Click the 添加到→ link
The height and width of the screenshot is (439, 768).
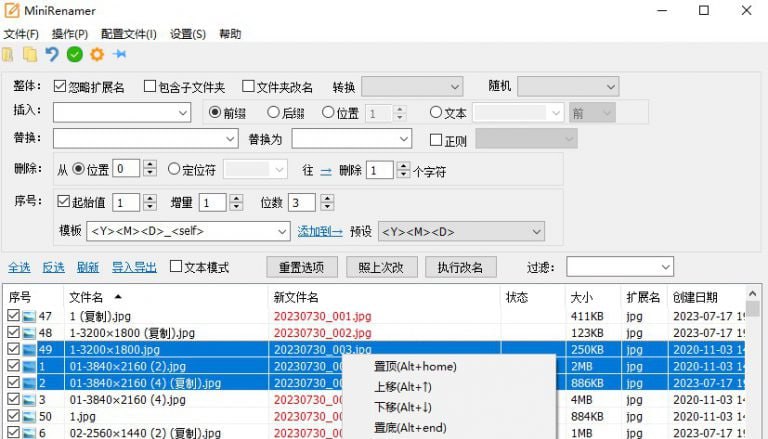(x=320, y=231)
